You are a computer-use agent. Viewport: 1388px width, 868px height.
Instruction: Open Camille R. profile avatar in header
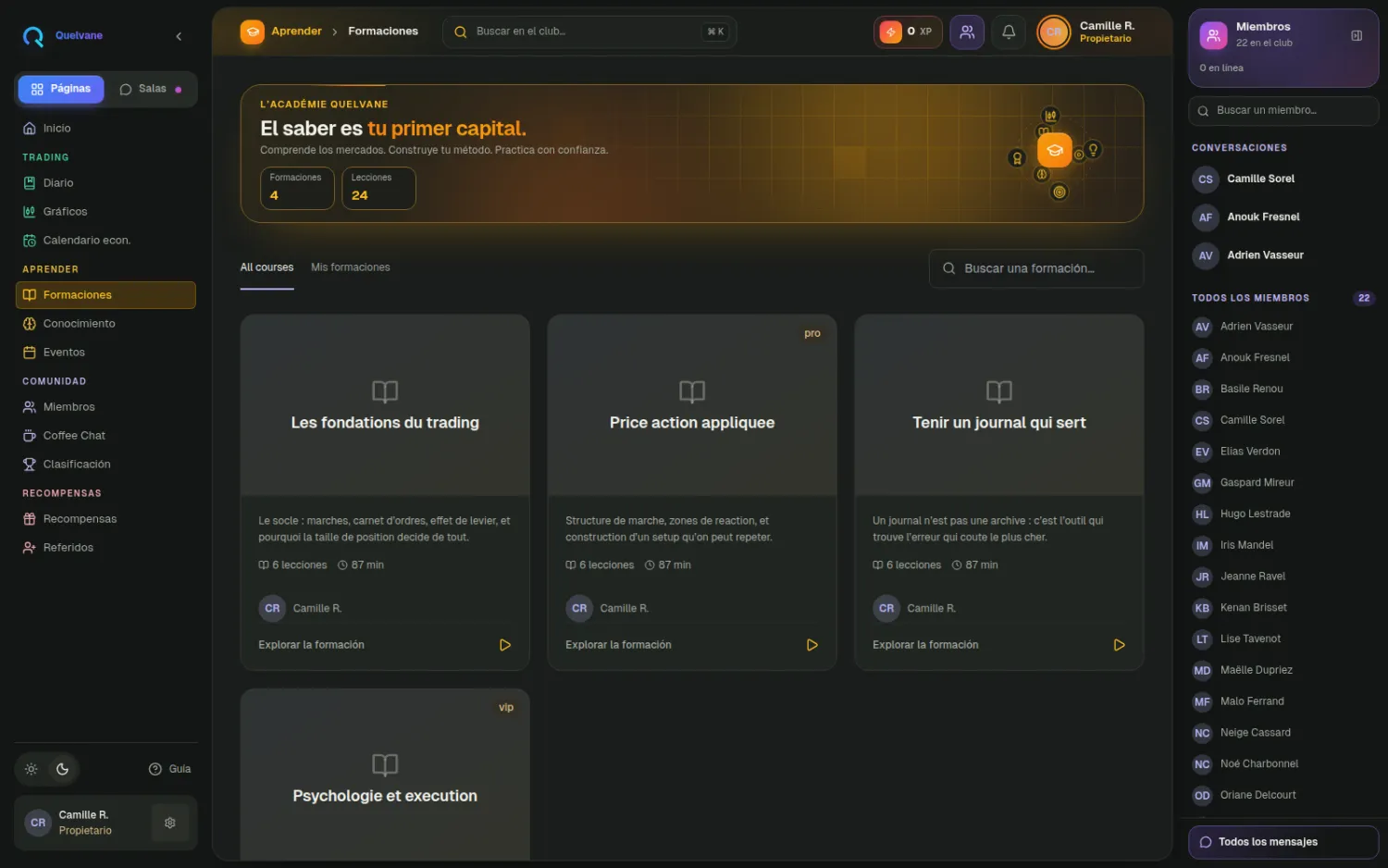(1054, 32)
